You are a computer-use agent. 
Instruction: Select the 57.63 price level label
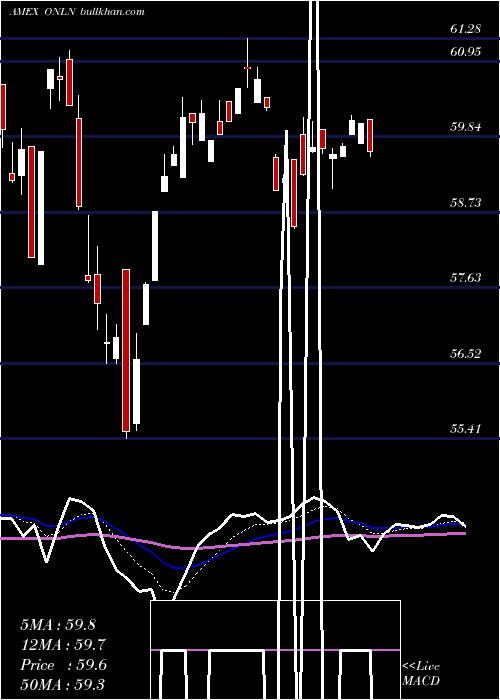tap(466, 278)
